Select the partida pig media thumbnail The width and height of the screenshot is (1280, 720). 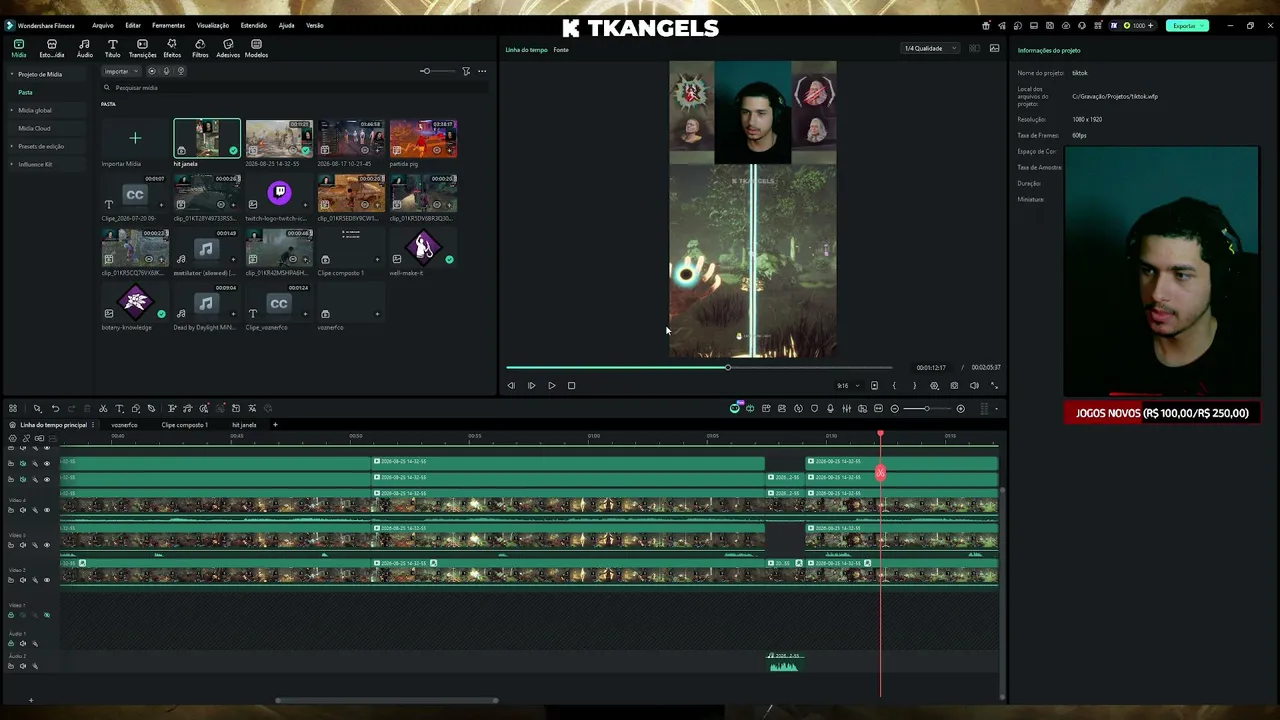click(x=423, y=139)
